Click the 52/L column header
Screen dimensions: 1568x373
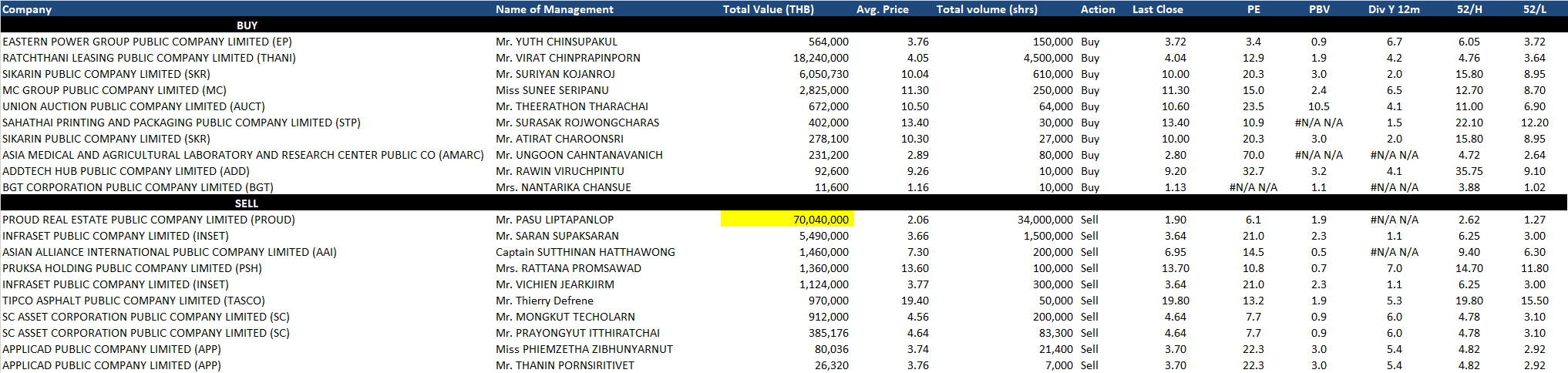coord(1535,9)
